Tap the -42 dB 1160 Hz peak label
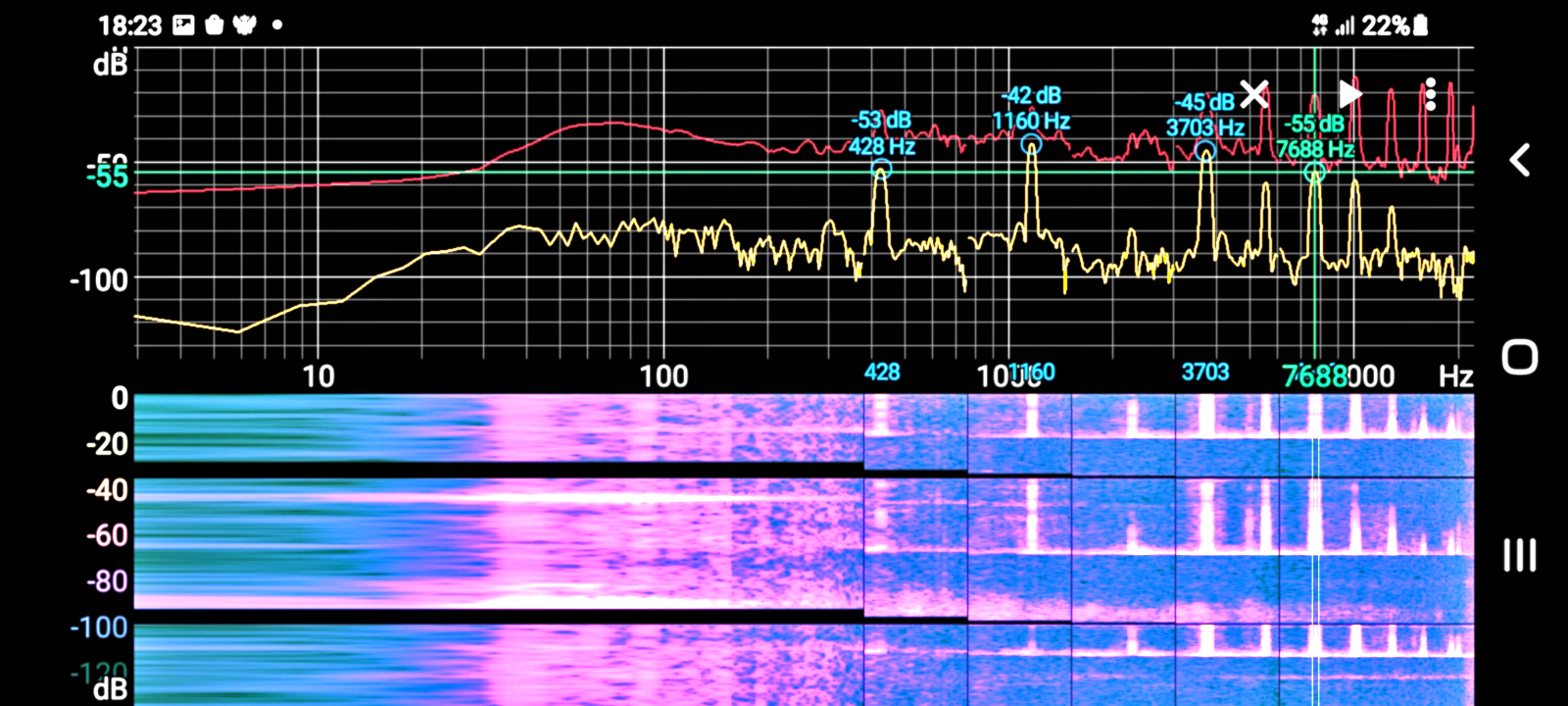Image resolution: width=1568 pixels, height=706 pixels. pyautogui.click(x=1031, y=109)
